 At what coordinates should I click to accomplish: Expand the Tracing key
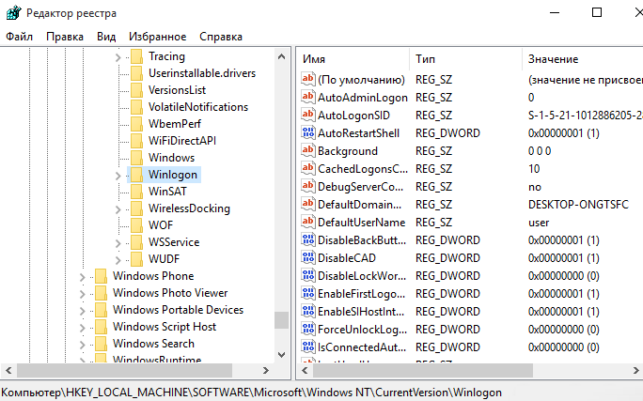pyautogui.click(x=118, y=57)
